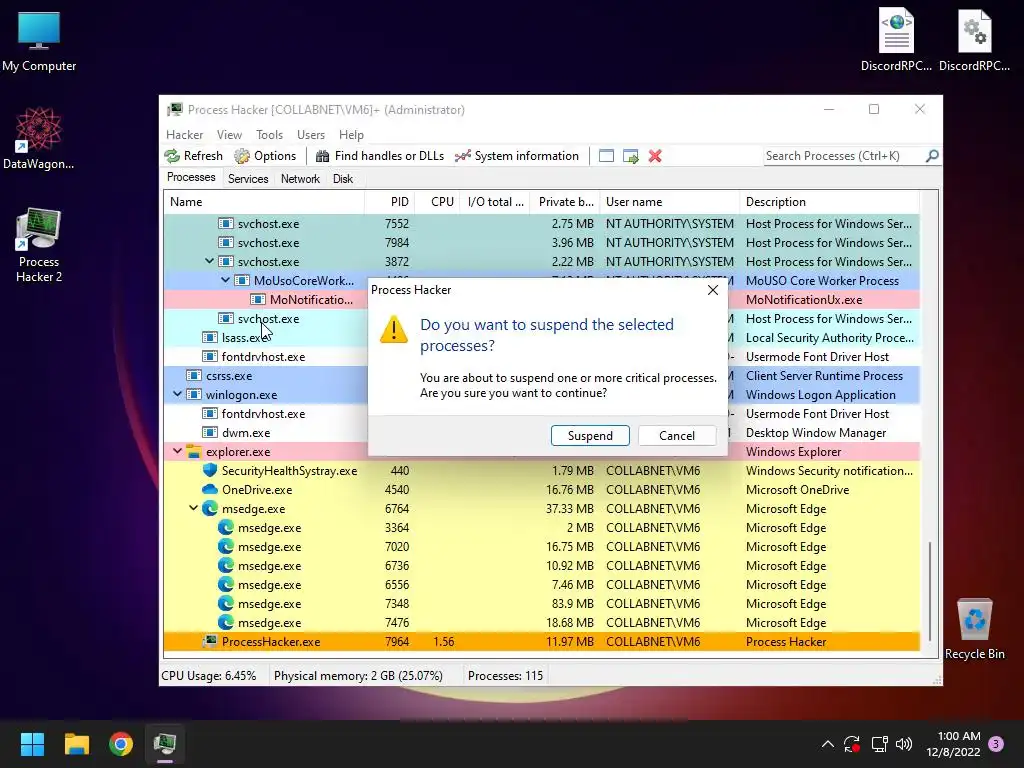Close the Process Hacker confirmation dialog
The image size is (1024, 768).
(712, 290)
